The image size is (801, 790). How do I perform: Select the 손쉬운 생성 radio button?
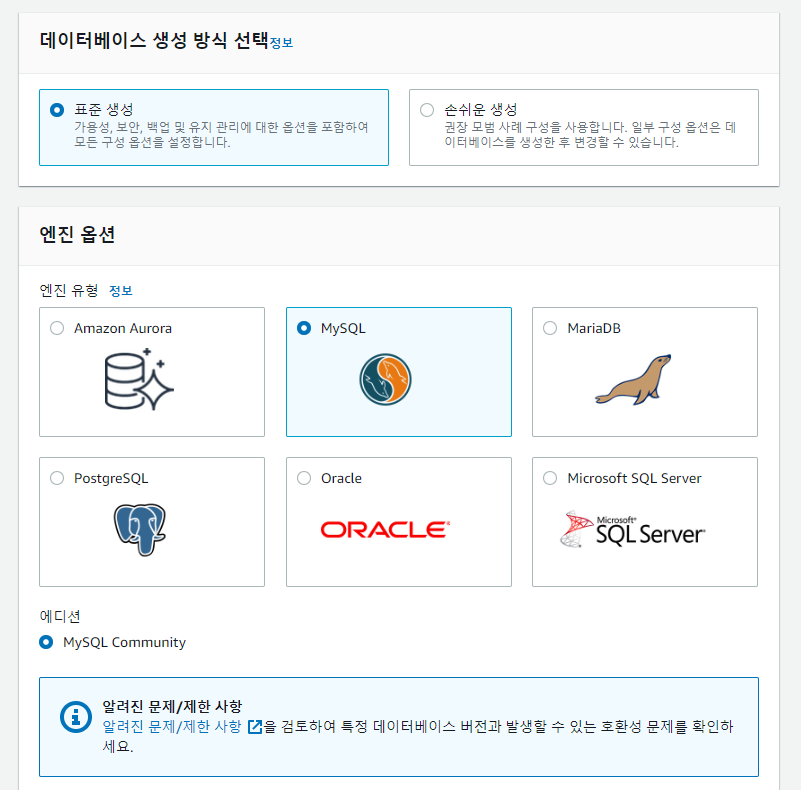coord(426,110)
